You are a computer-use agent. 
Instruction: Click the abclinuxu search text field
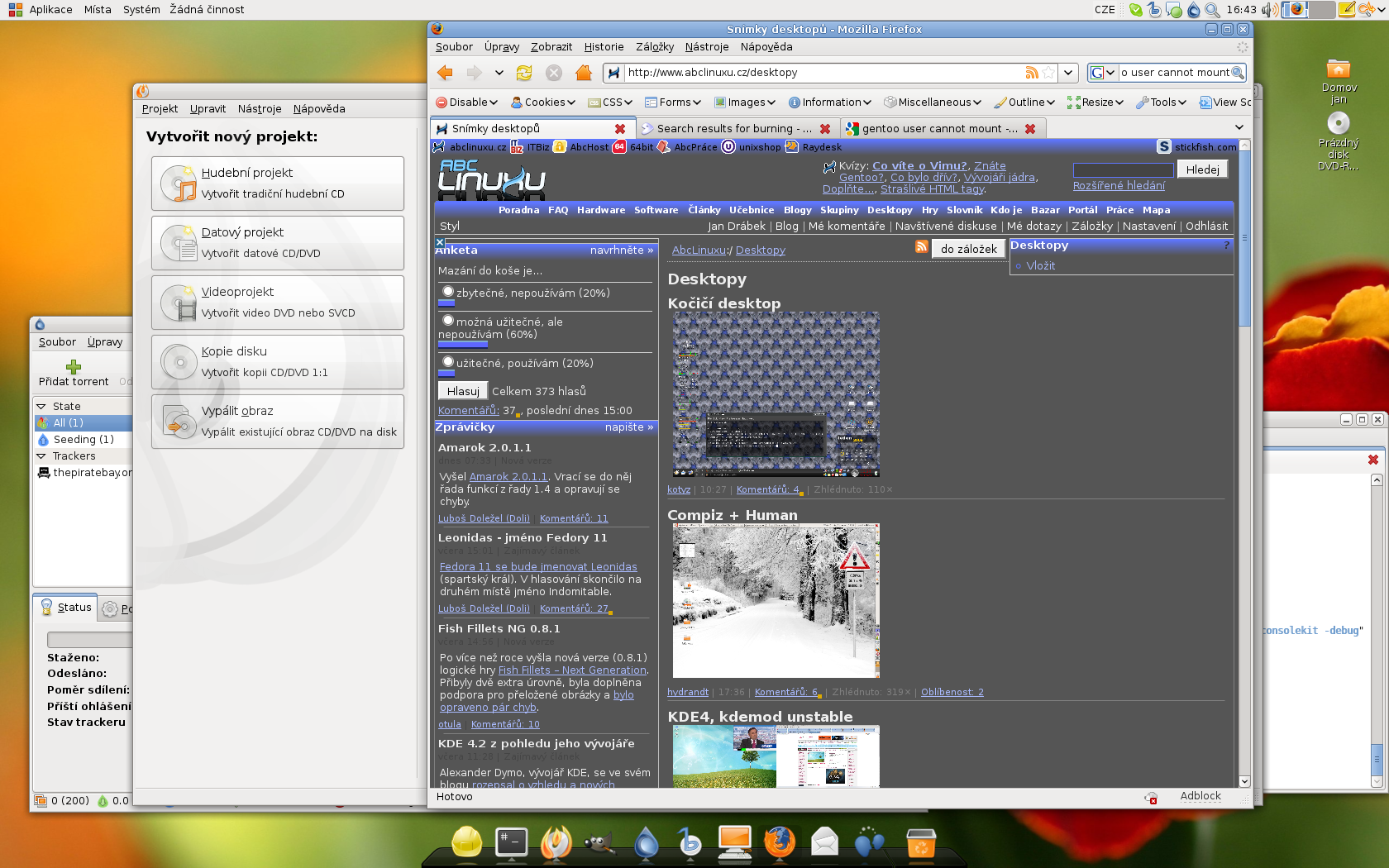1123,169
